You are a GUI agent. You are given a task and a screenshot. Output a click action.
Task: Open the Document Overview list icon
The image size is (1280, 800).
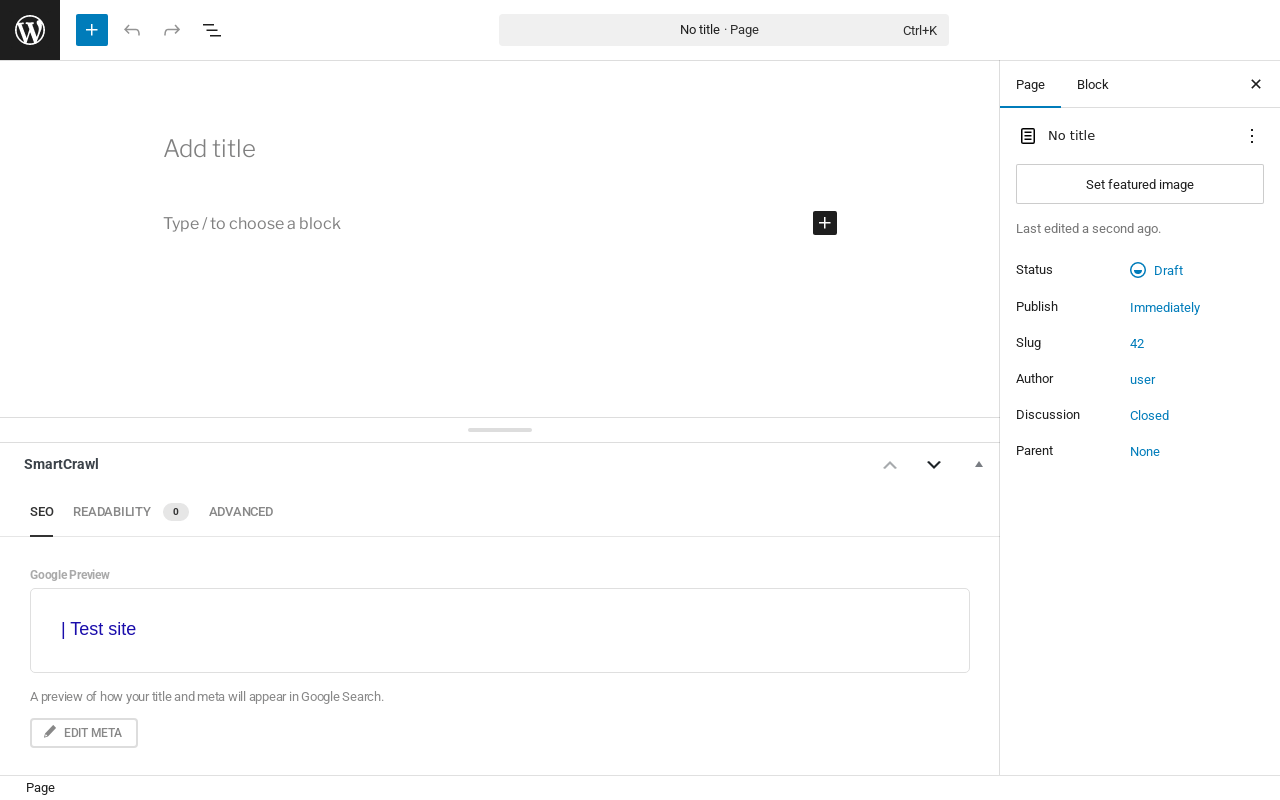tap(212, 30)
